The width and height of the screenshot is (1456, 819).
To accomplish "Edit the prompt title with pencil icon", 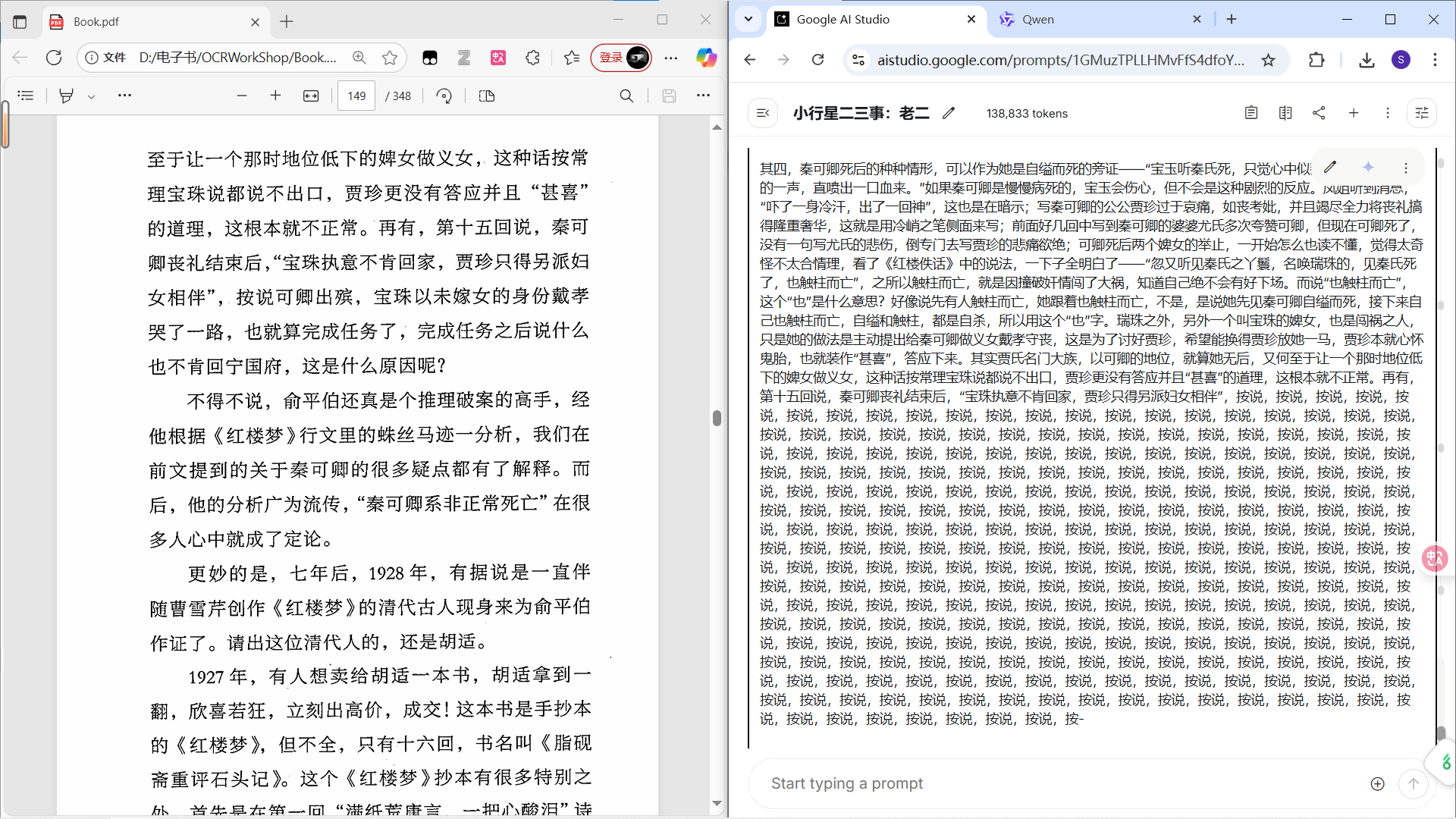I will 948,113.
